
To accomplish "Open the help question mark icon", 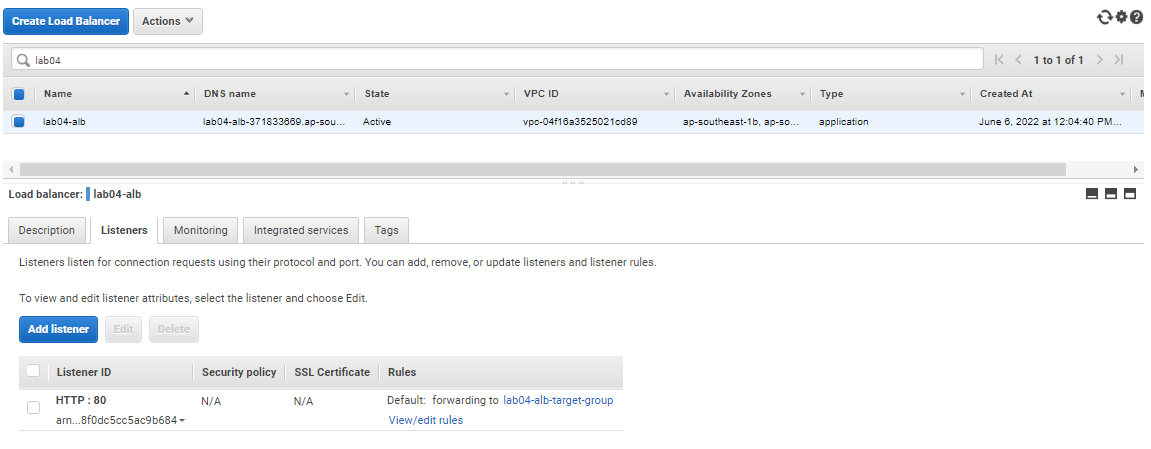I will point(1136,17).
